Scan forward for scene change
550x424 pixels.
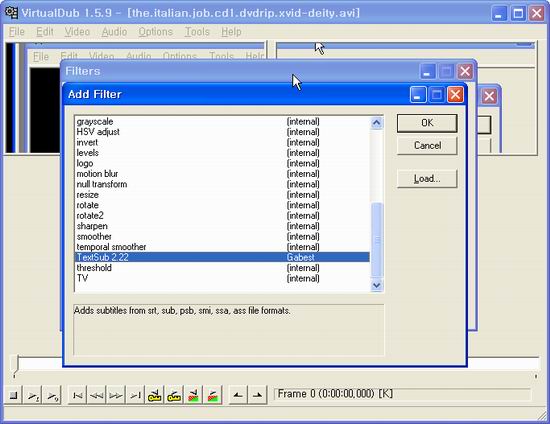(x=213, y=395)
